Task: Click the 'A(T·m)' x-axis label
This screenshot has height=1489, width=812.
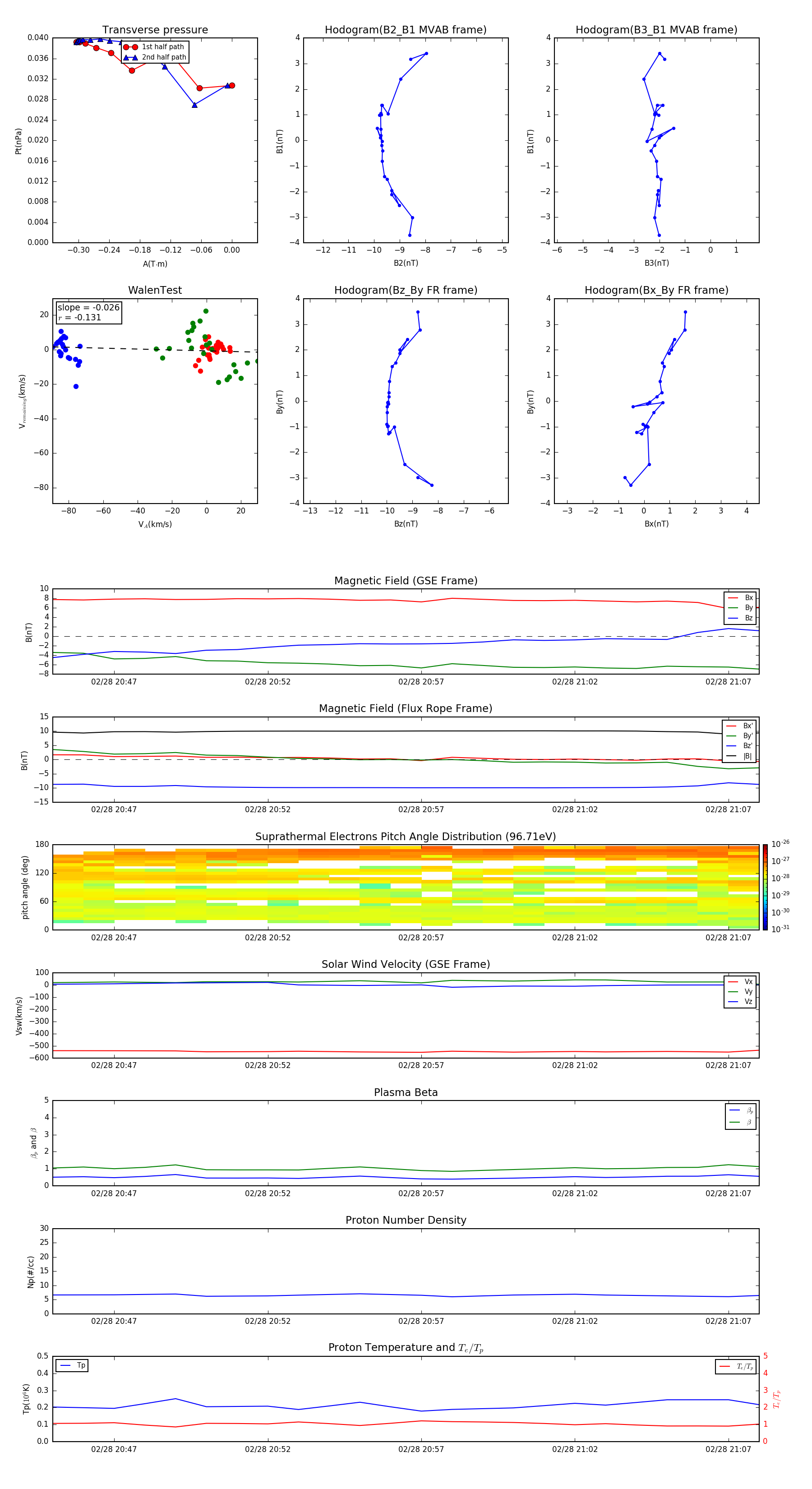Action: 155,264
